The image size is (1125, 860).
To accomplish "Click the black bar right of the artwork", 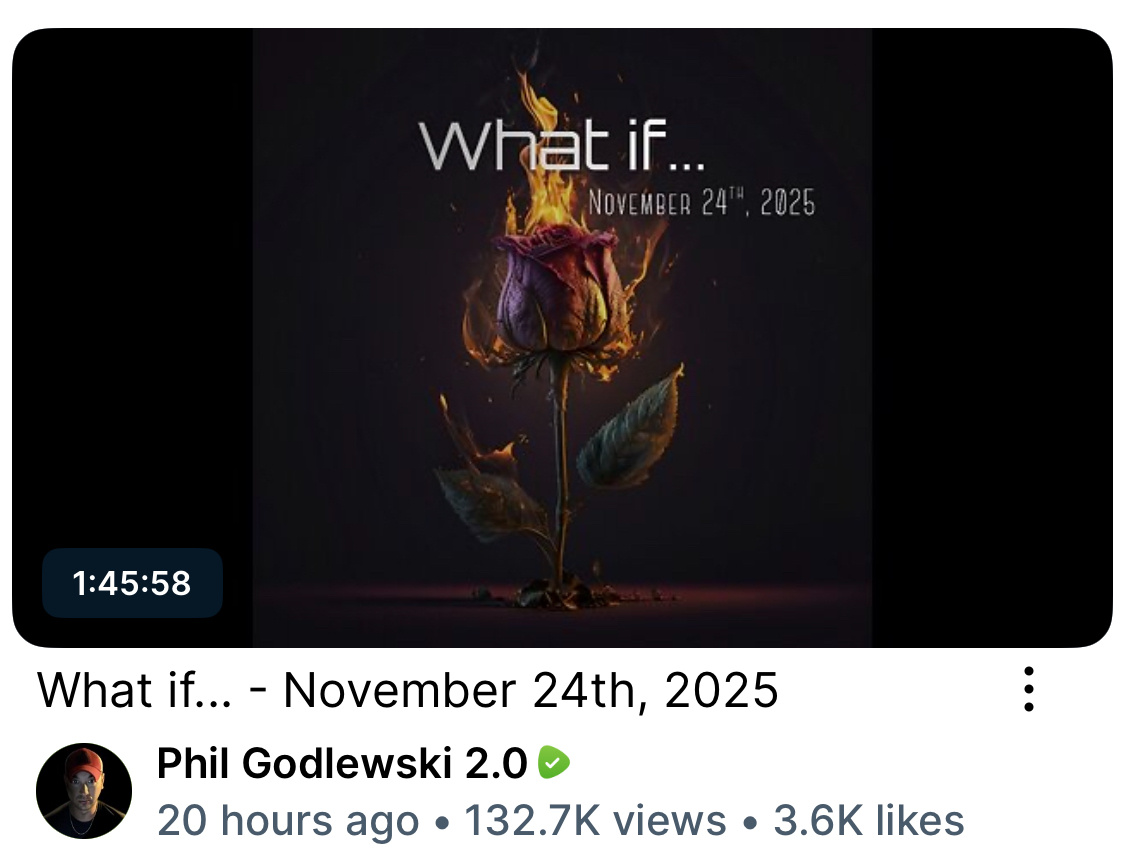I will pos(992,338).
